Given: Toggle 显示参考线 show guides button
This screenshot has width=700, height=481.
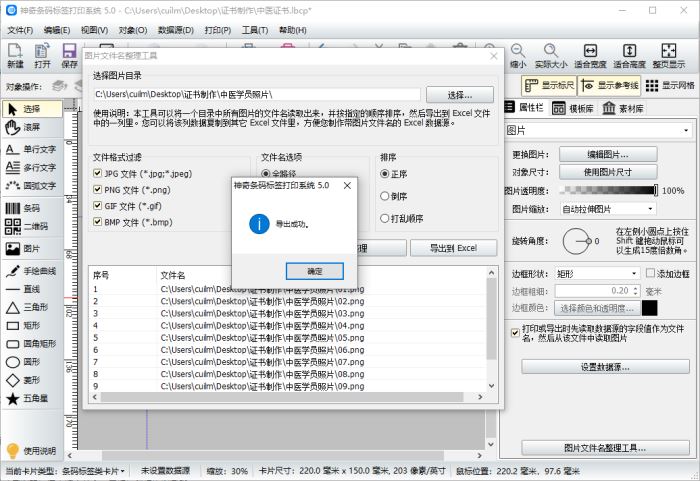Looking at the screenshot, I should point(609,85).
